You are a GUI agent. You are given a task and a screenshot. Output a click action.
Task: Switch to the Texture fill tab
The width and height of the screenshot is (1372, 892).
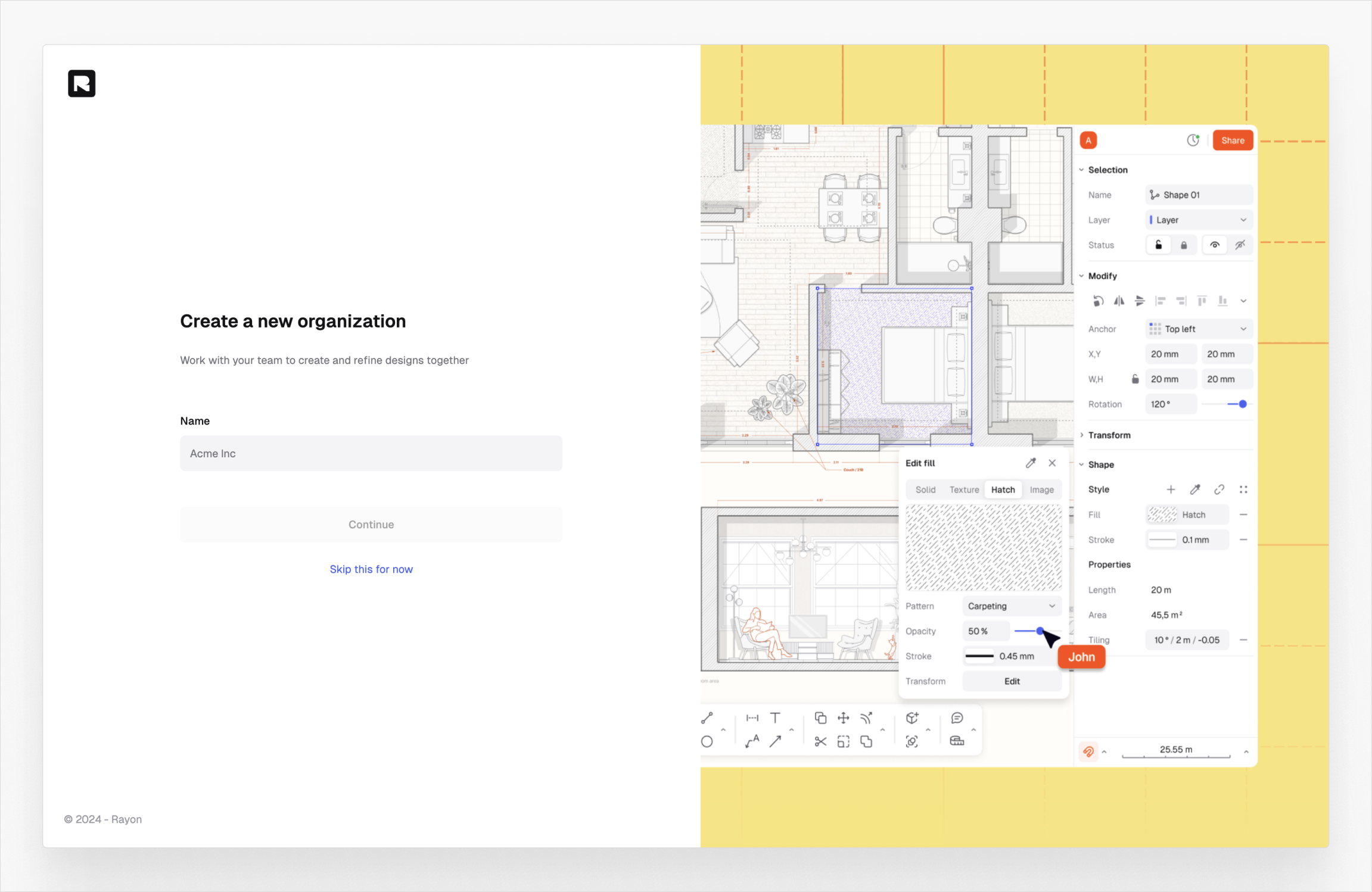[963, 489]
